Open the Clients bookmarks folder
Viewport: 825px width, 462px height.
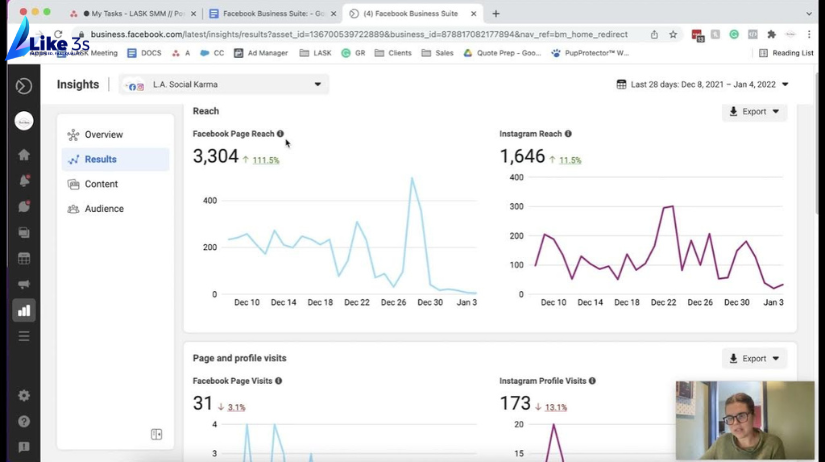pyautogui.click(x=393, y=53)
